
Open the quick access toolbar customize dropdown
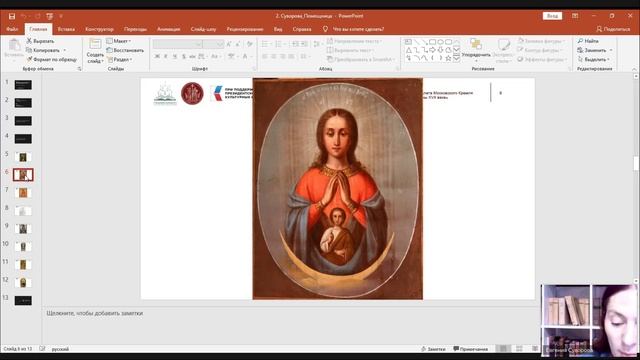point(61,16)
